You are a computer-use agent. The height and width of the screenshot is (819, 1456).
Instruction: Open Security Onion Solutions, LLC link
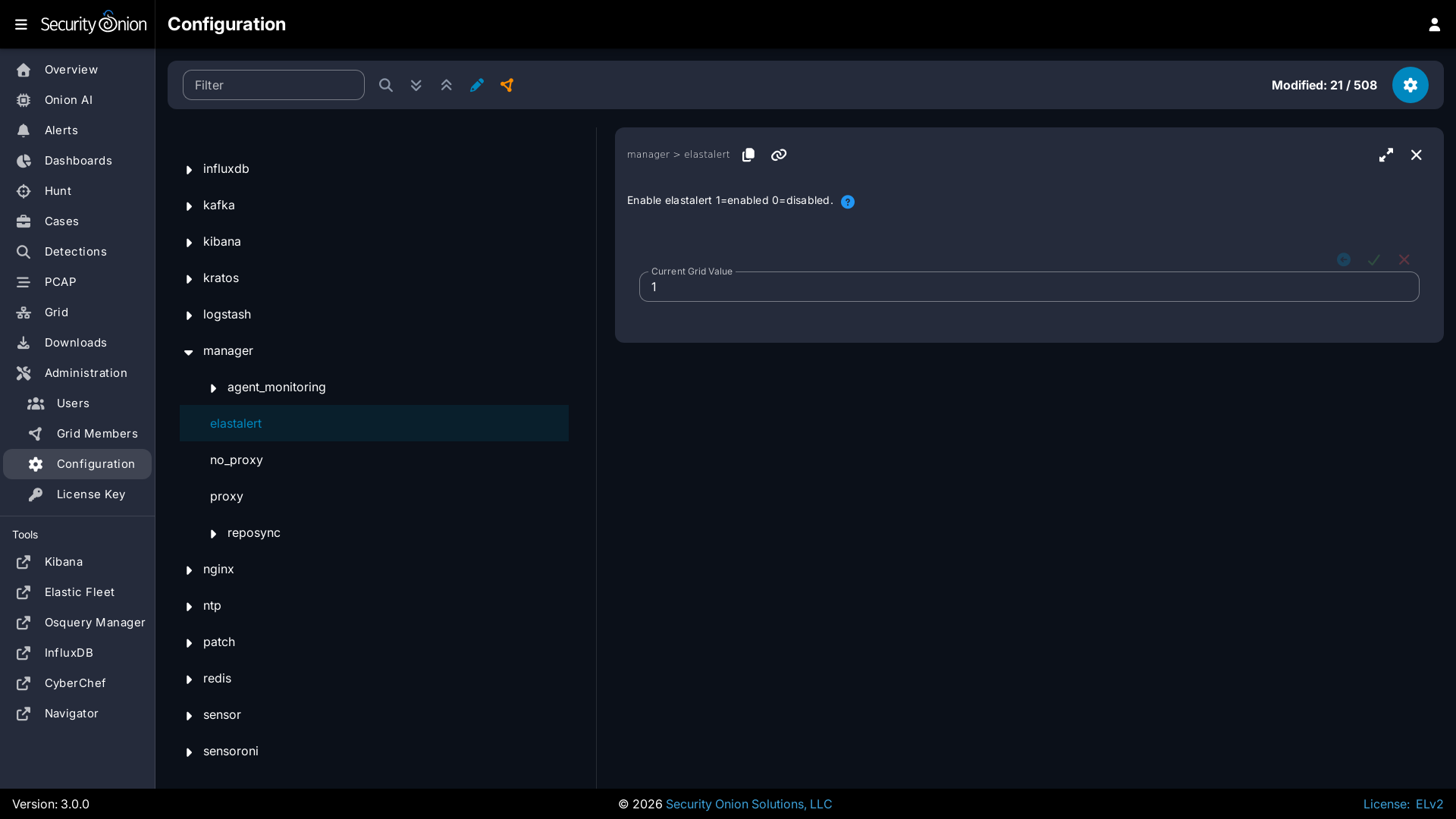coord(748,804)
